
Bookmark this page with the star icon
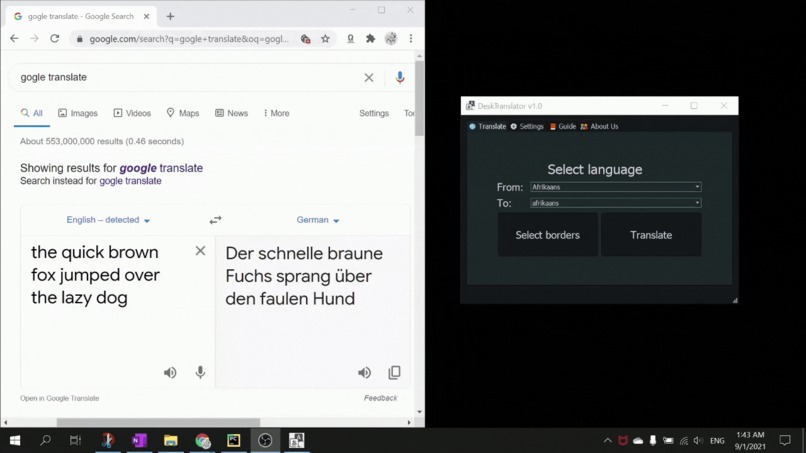click(x=325, y=39)
